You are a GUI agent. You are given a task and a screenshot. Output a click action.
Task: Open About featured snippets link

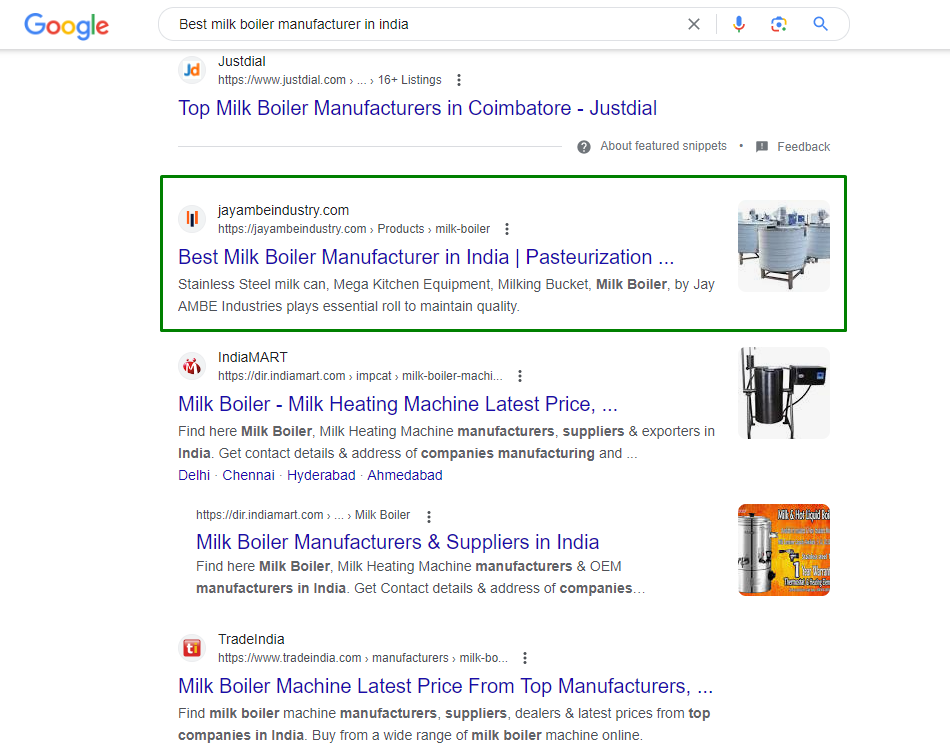663,146
